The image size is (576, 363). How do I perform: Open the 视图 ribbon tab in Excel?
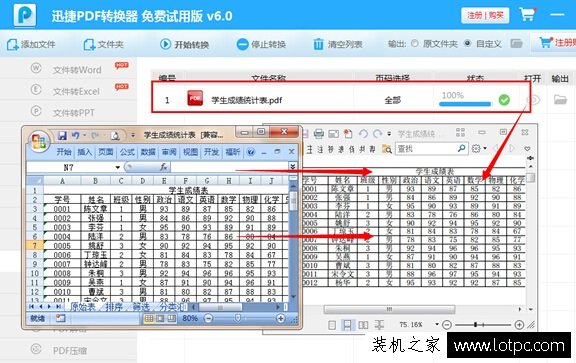click(190, 152)
